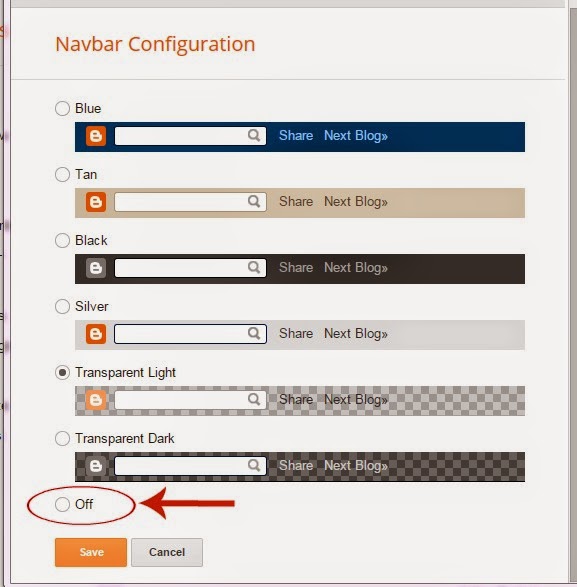Choose the Black navbar radio option
Screen dimensions: 577x587
point(62,240)
